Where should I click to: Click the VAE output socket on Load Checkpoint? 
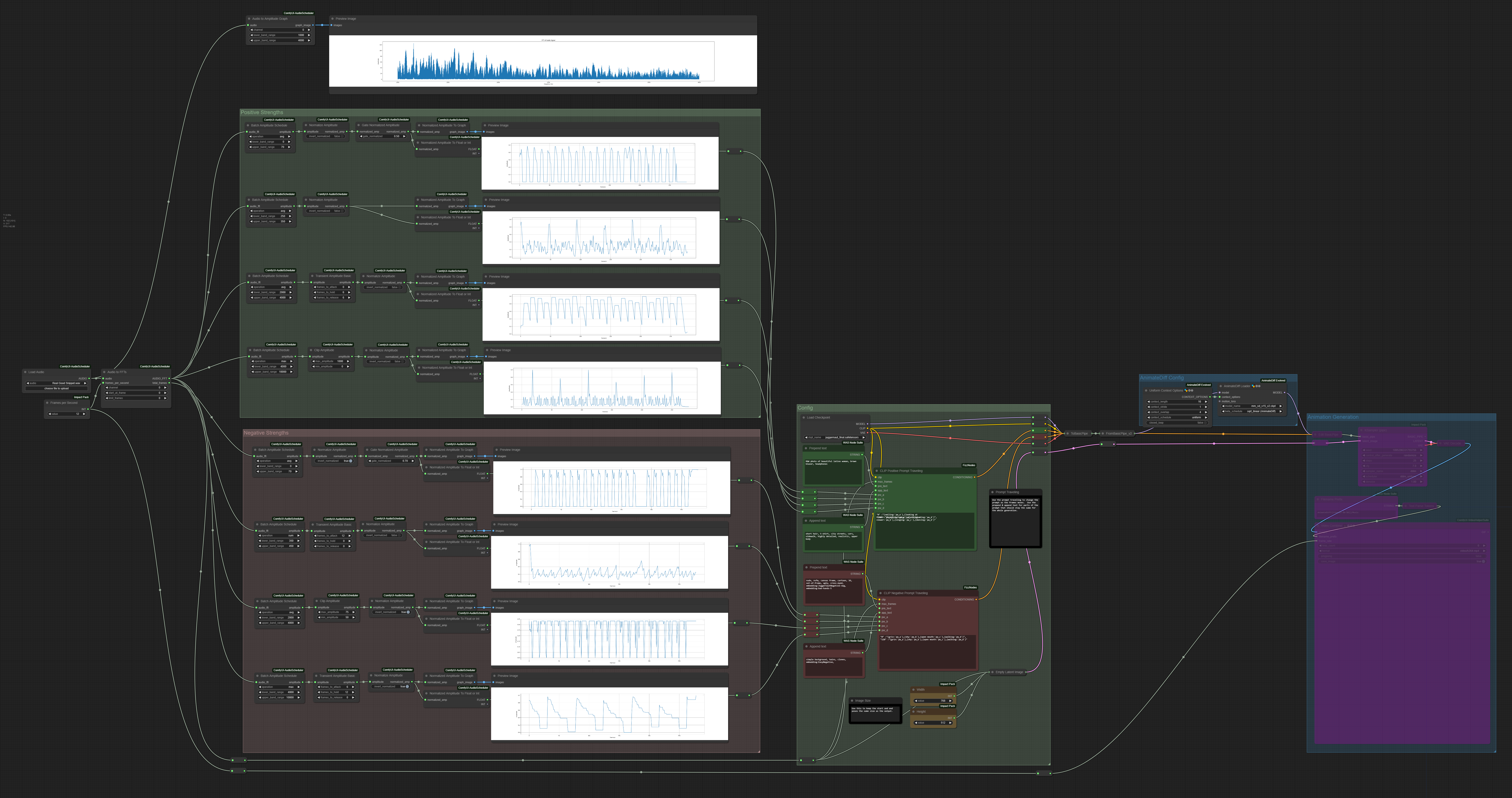coord(867,433)
